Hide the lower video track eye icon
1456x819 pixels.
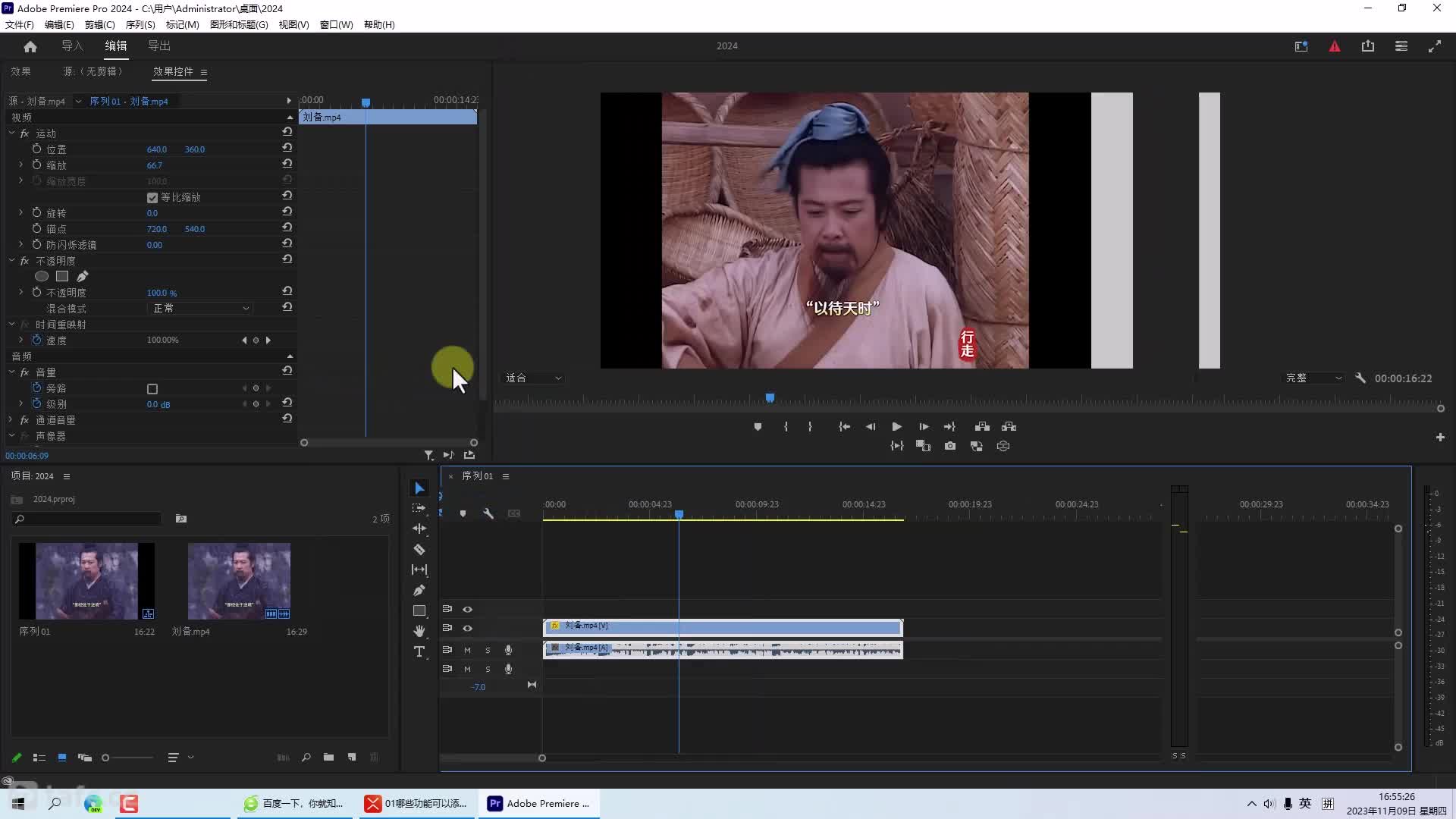468,629
